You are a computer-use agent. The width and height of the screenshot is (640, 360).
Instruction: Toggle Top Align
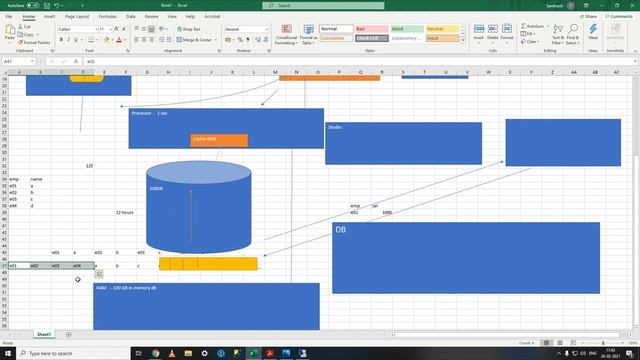[x=137, y=29]
